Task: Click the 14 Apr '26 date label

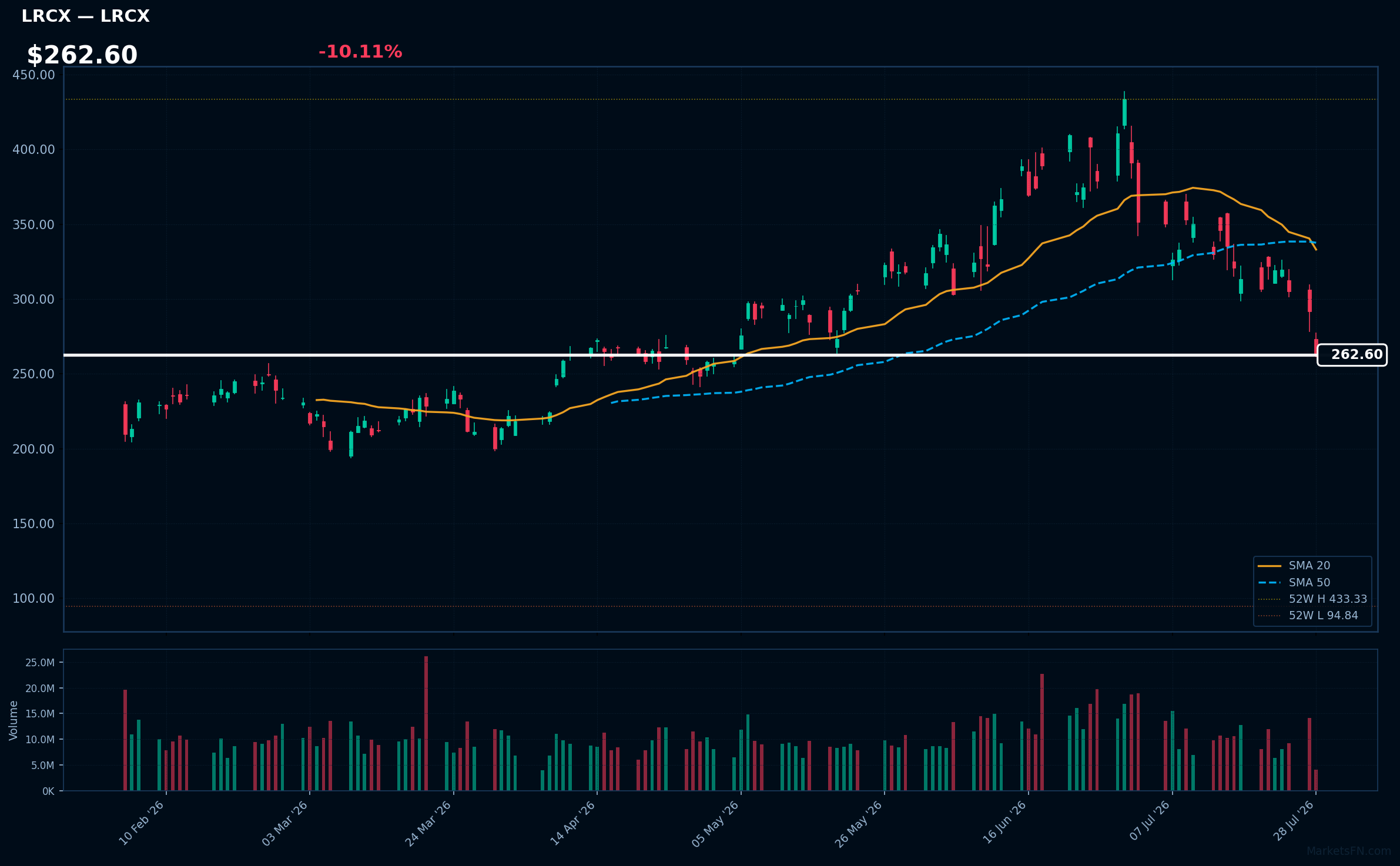Action: click(x=572, y=823)
